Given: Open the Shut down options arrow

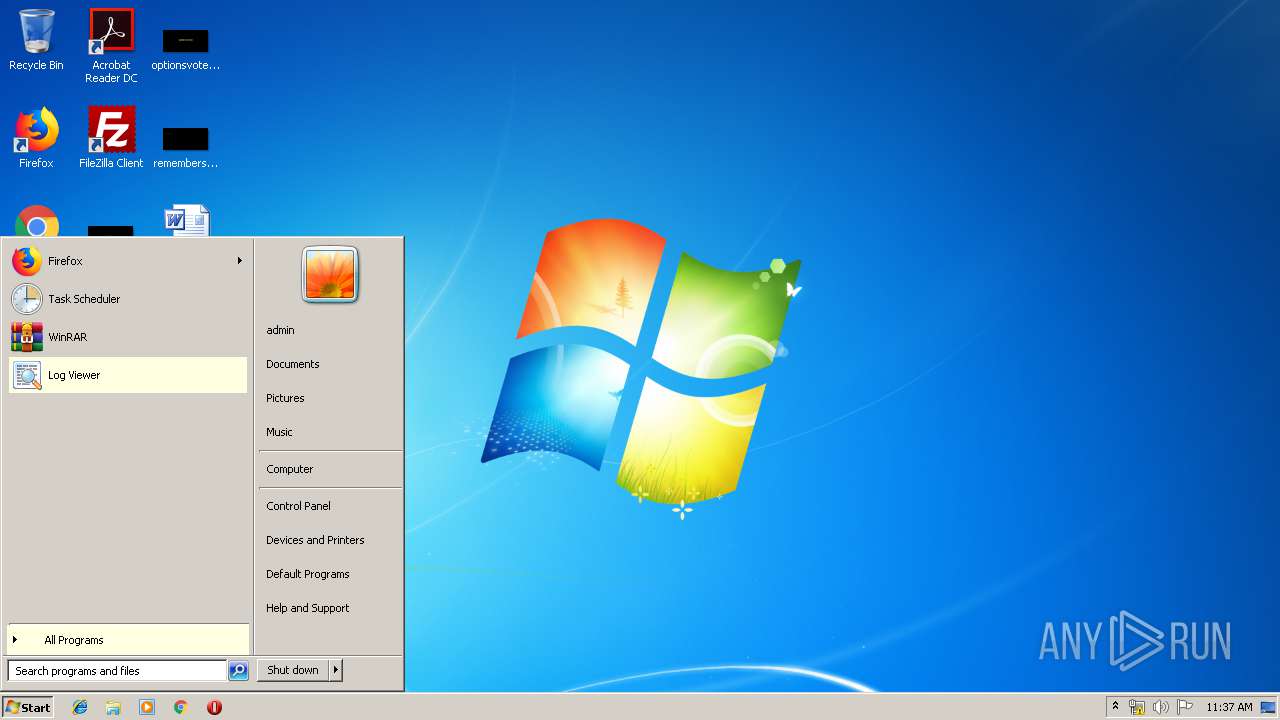Looking at the screenshot, I should tap(336, 670).
